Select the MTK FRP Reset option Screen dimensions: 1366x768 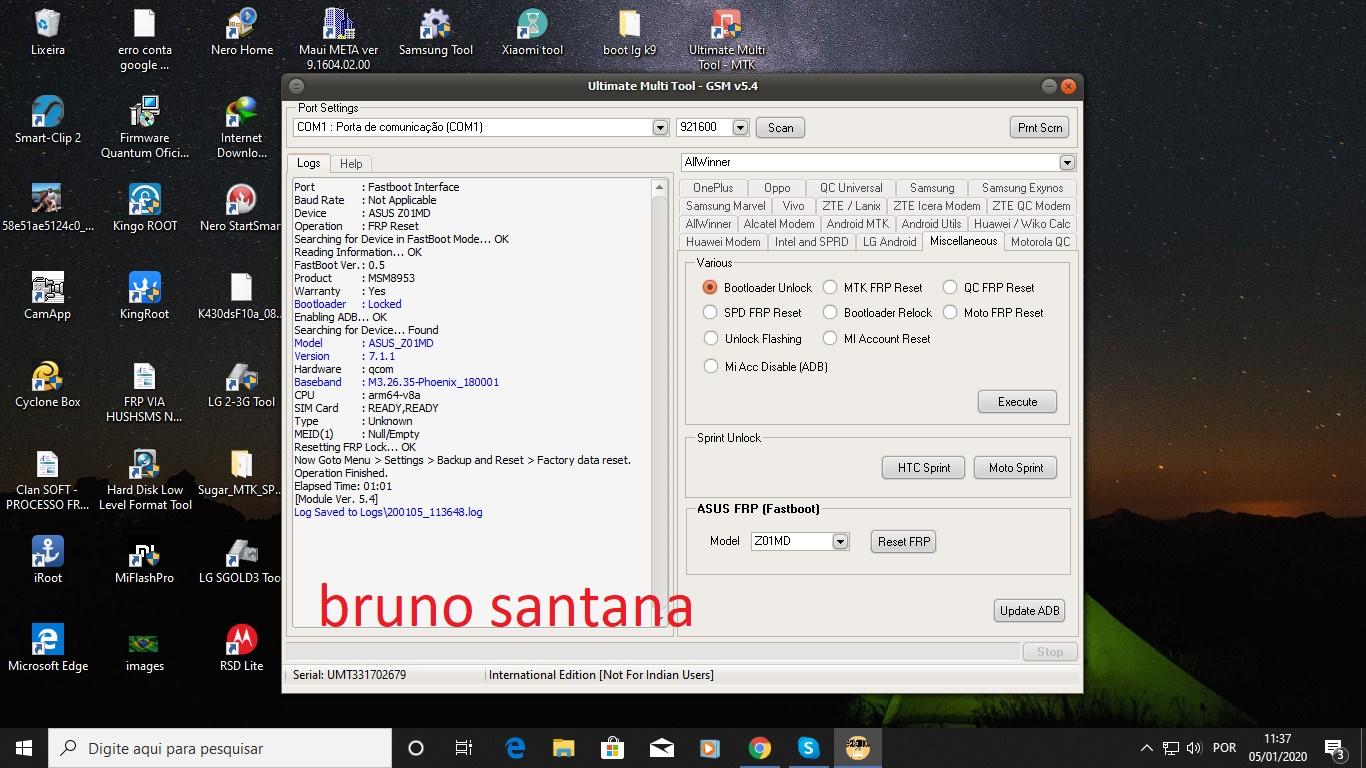(x=872, y=287)
